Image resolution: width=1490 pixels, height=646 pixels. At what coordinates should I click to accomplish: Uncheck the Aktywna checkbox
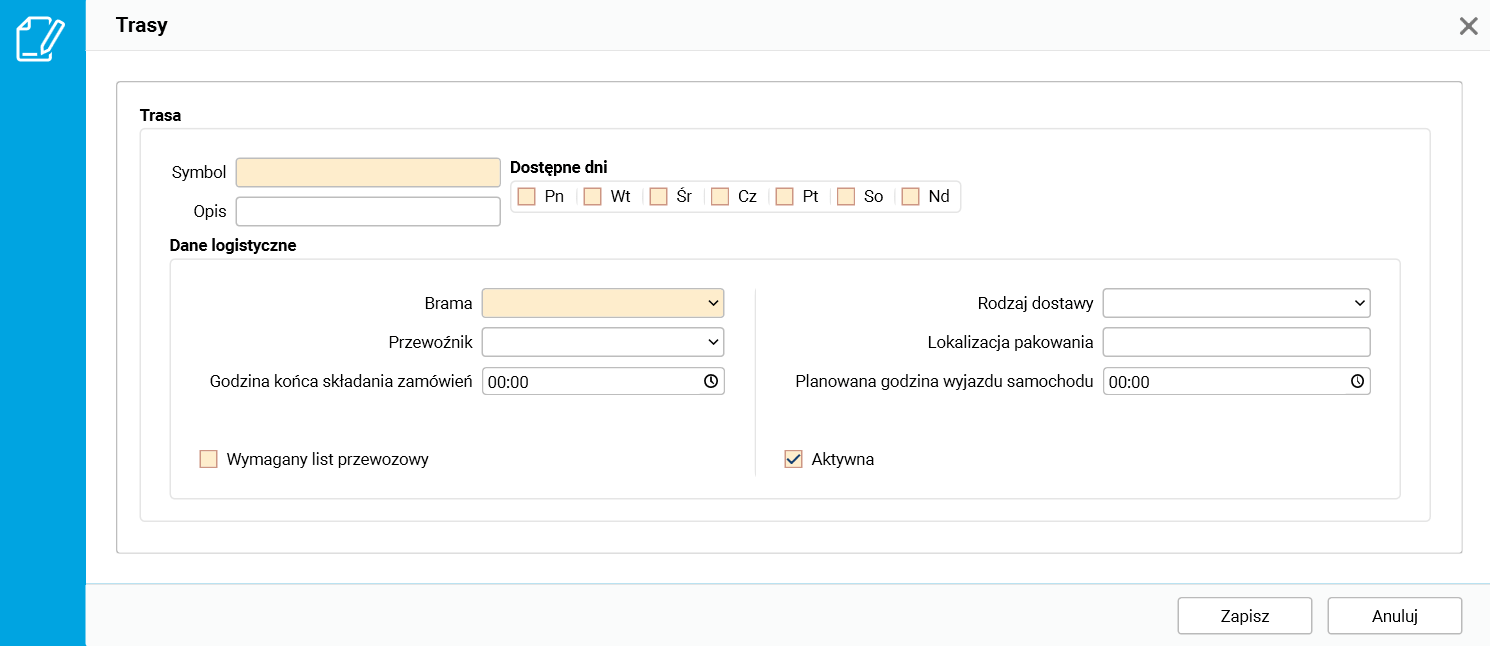(794, 459)
